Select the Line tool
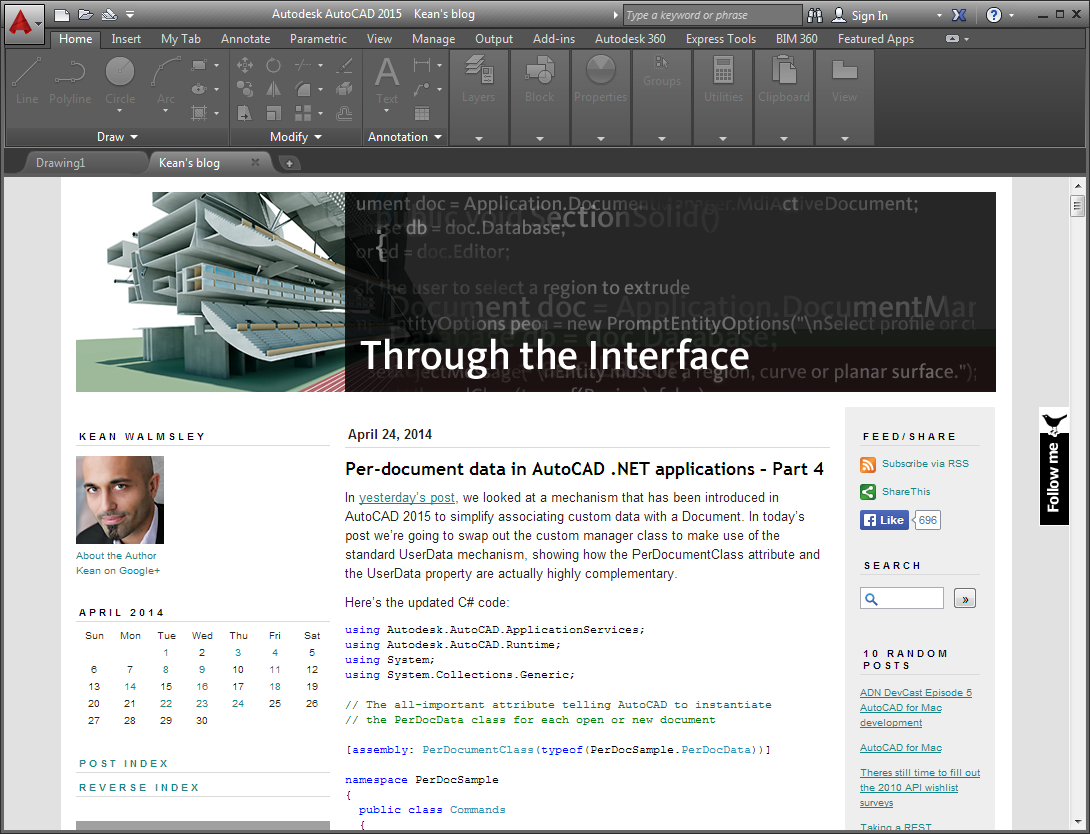Screen dimensions: 1090x834 pos(27,80)
